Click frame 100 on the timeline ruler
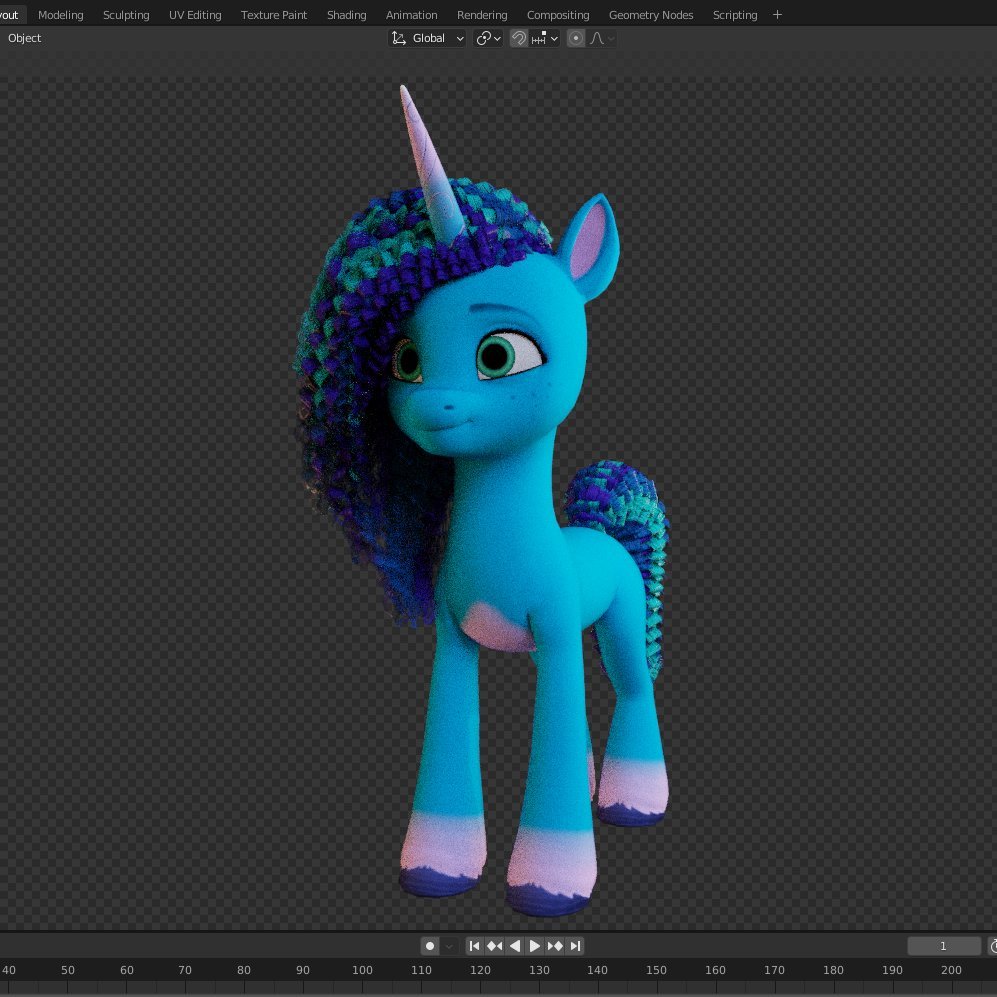The width and height of the screenshot is (997, 997). tap(362, 970)
